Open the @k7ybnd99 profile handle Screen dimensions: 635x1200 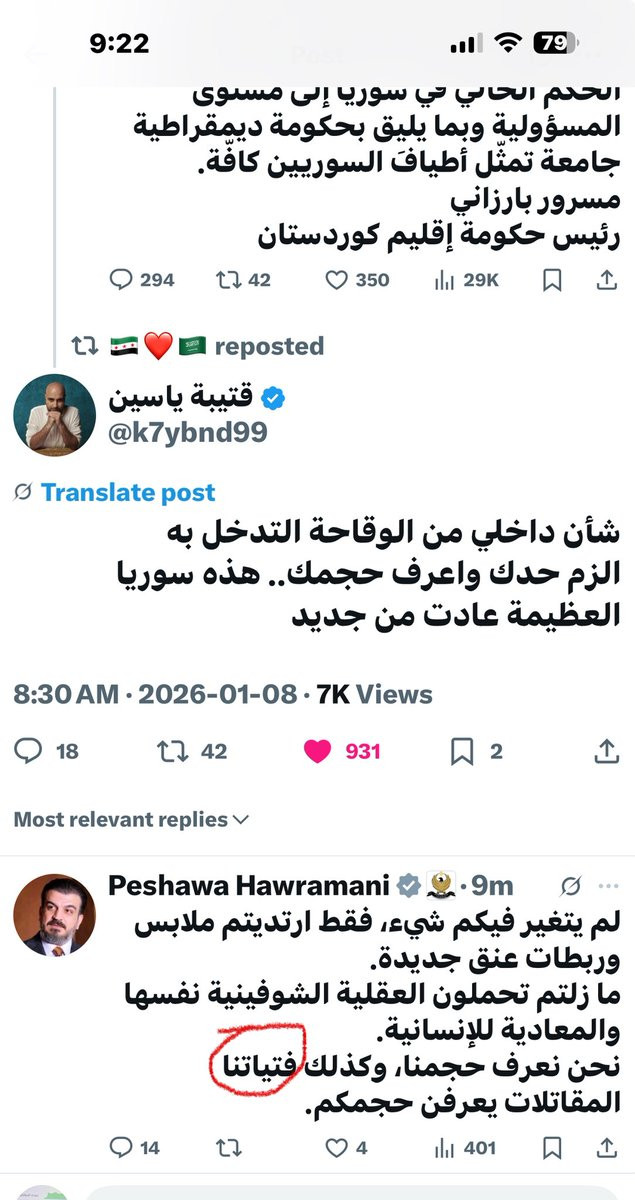188,431
